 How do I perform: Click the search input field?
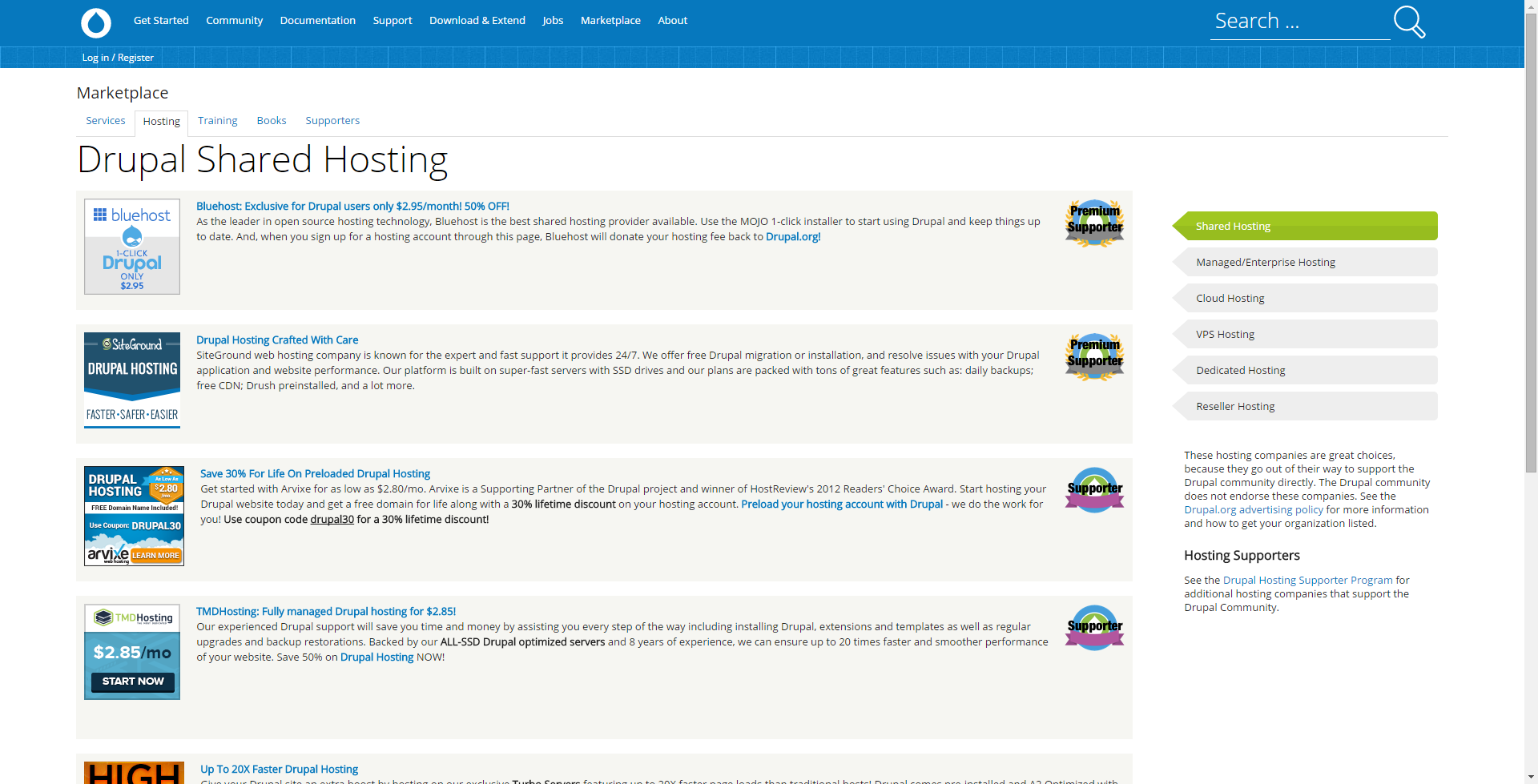(1298, 21)
